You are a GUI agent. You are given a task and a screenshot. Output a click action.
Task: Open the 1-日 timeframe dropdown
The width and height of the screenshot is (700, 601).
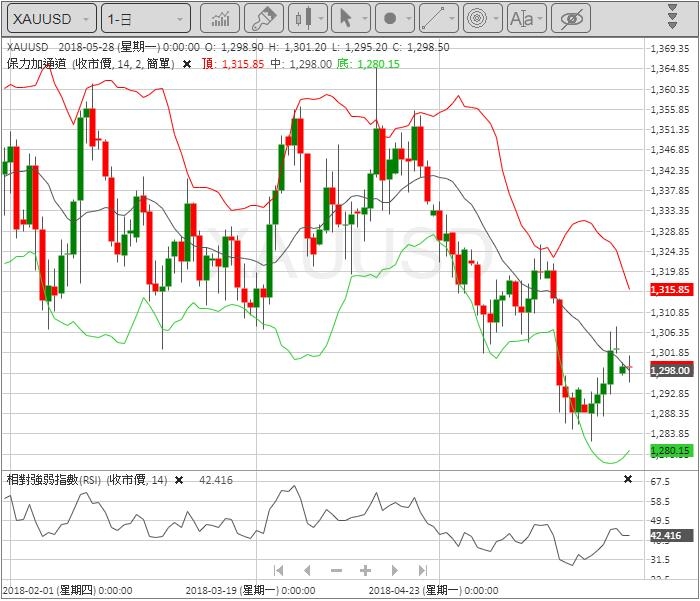coord(146,19)
